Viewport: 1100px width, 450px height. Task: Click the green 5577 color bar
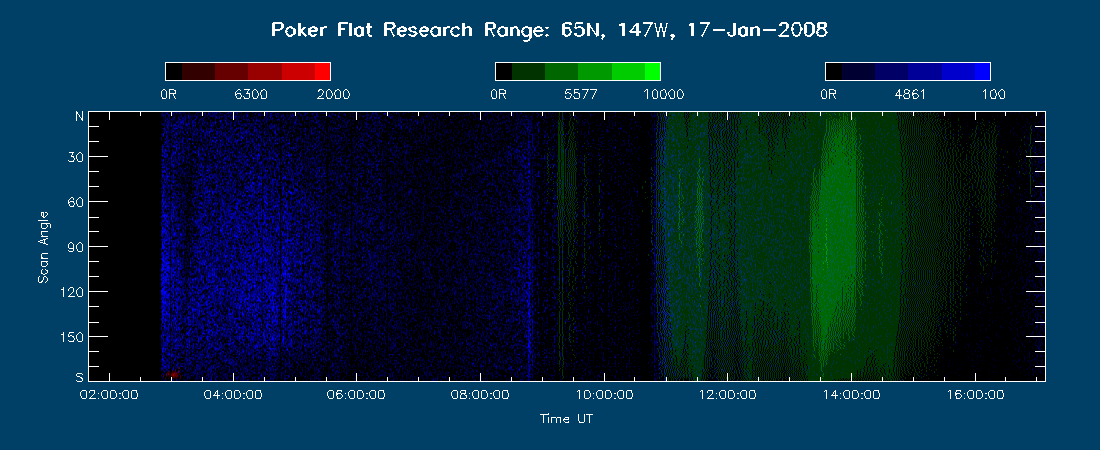pyautogui.click(x=578, y=72)
